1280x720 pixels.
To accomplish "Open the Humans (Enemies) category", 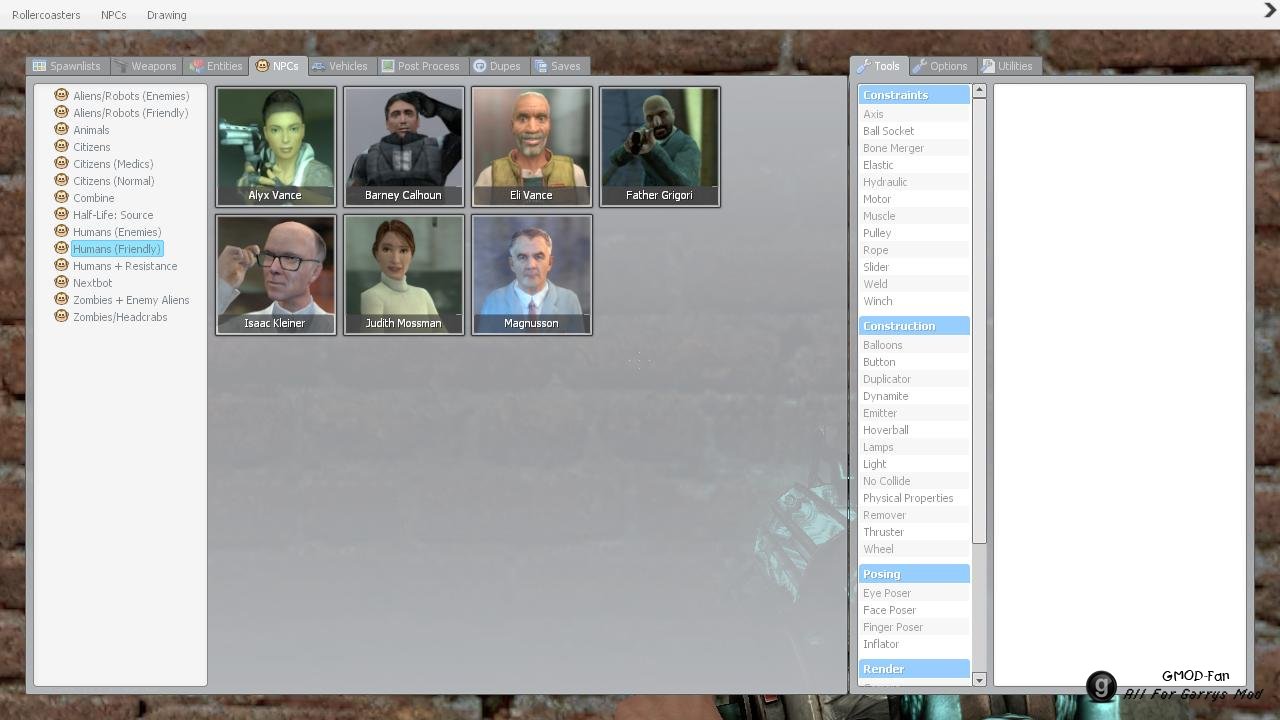I will pyautogui.click(x=117, y=232).
